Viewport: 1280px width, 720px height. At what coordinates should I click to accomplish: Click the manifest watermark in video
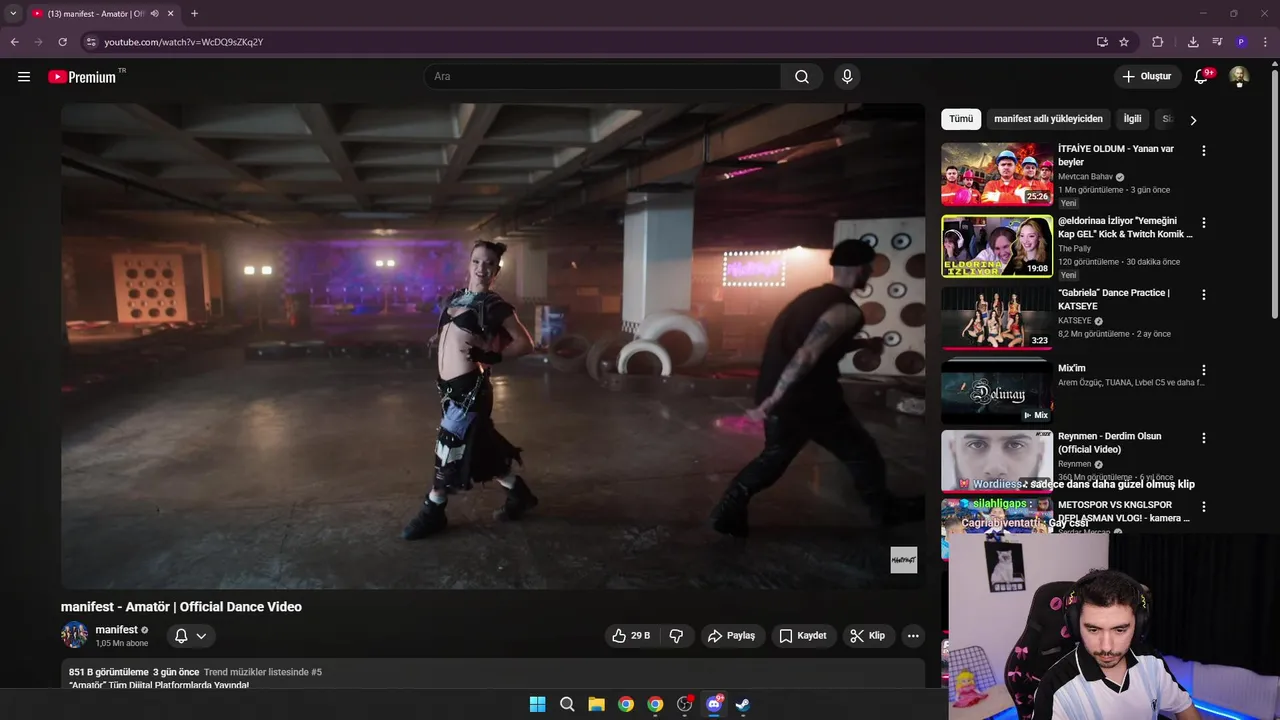tap(904, 560)
